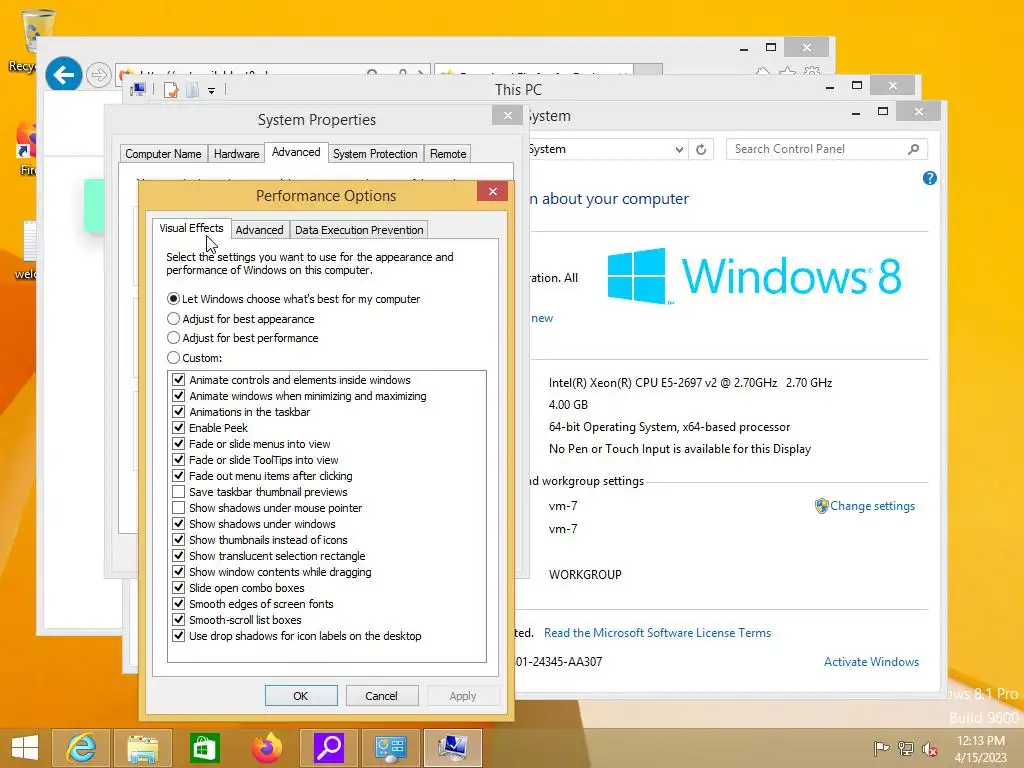1024x768 pixels.
Task: Launch Windows Store from the taskbar
Action: [204, 748]
